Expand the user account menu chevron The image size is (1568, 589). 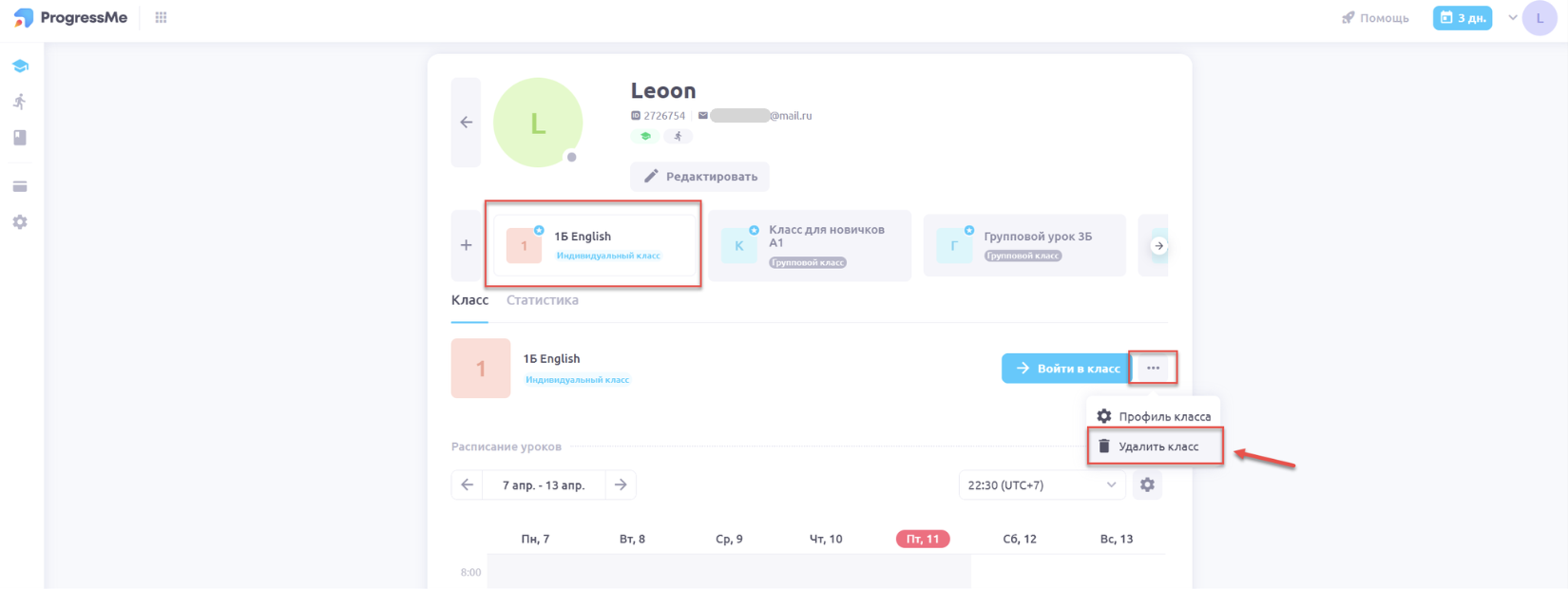coord(1513,18)
